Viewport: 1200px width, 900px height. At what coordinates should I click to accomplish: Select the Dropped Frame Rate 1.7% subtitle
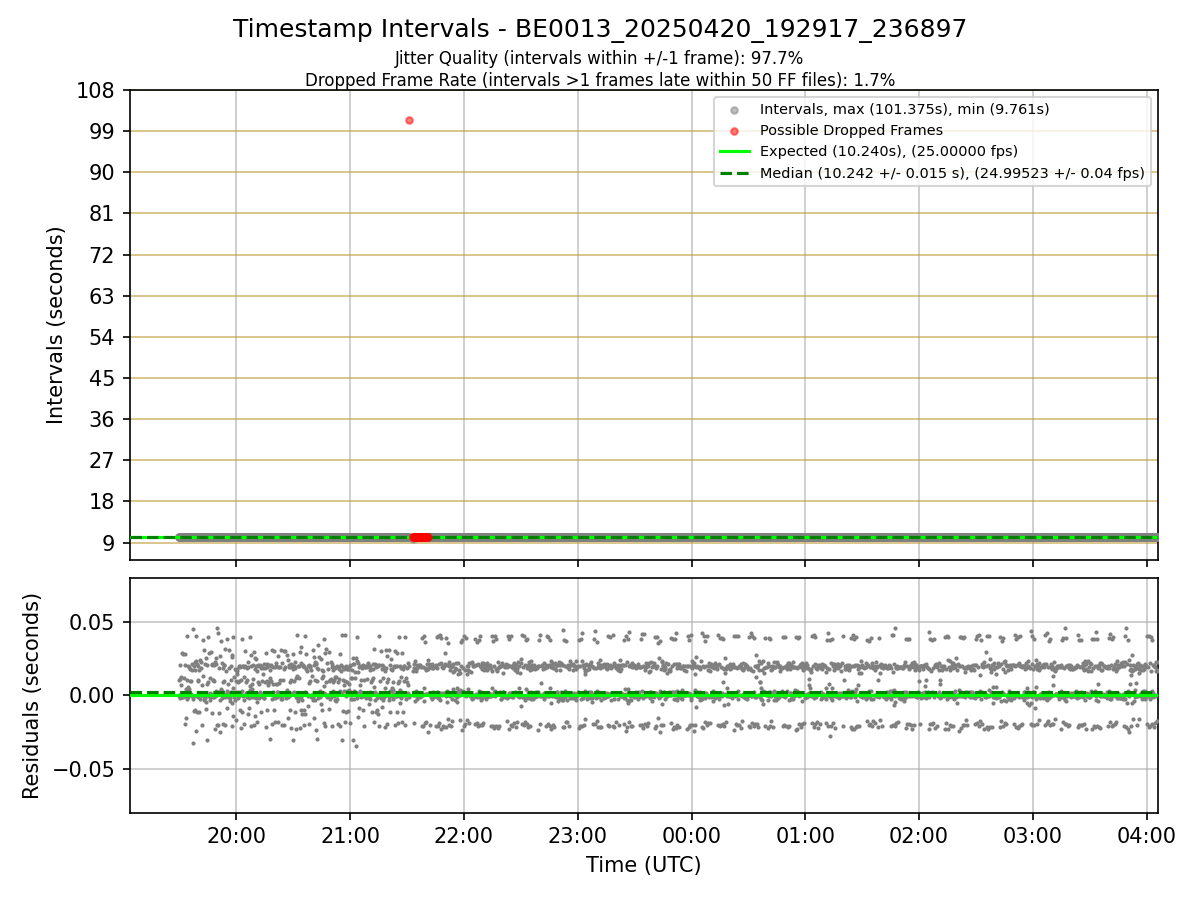[600, 79]
